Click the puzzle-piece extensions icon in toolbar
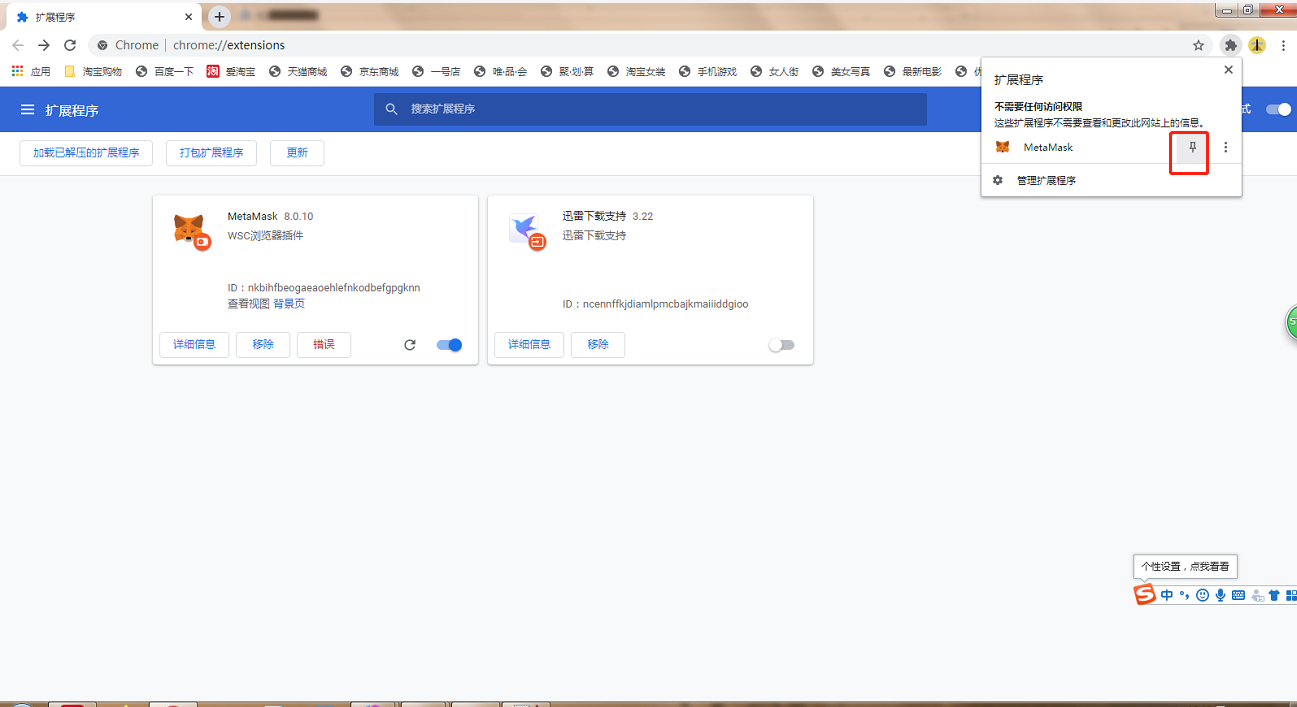1297x707 pixels. (x=1231, y=45)
